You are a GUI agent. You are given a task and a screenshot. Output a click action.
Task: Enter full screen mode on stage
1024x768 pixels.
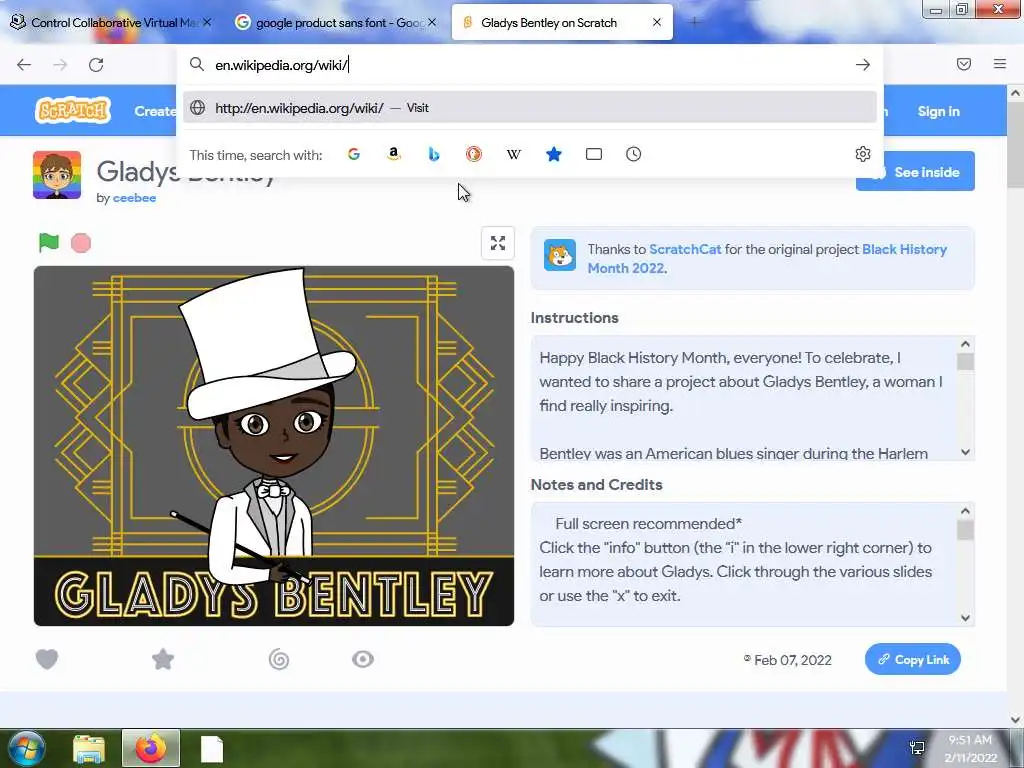click(498, 243)
